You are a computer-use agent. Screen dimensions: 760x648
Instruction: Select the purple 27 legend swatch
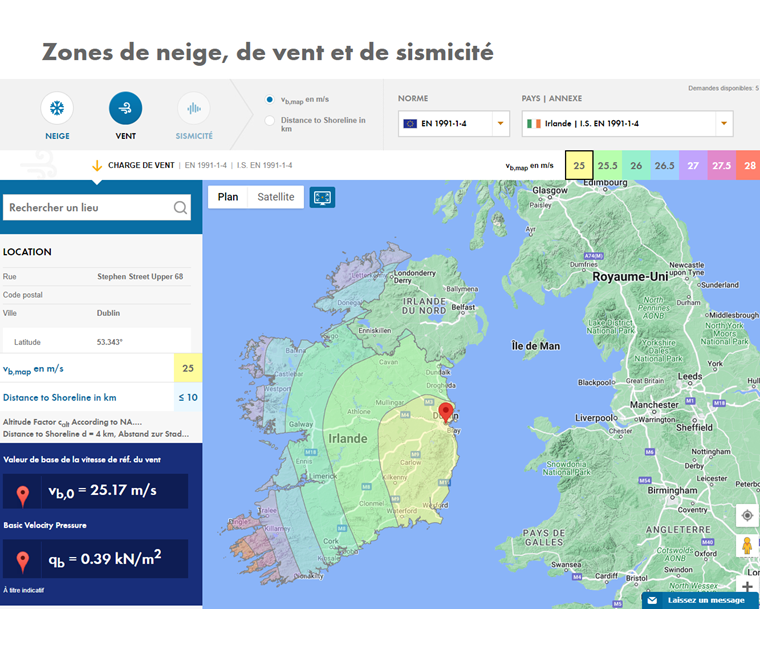[693, 165]
